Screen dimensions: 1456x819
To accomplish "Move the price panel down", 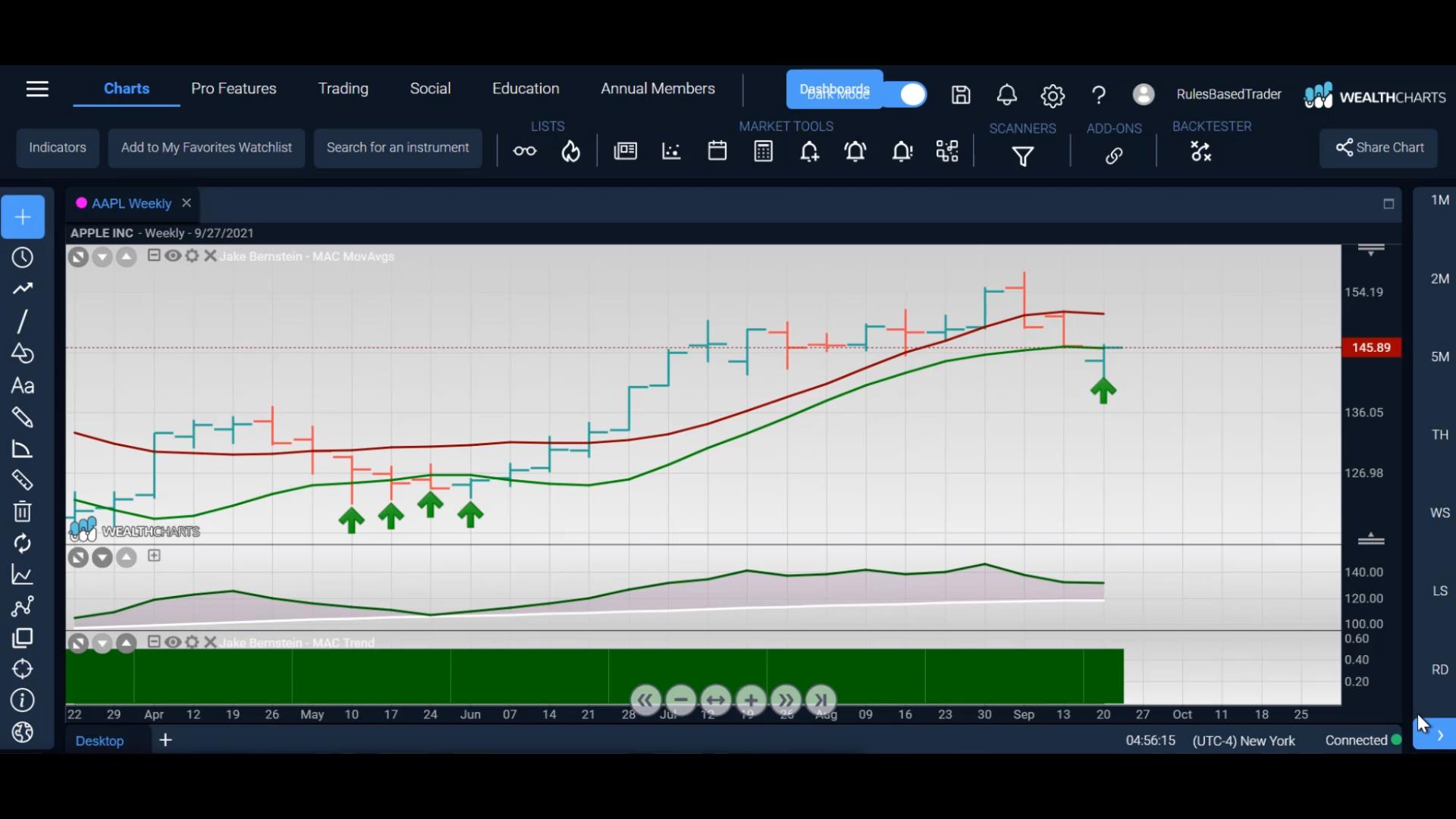I will click(x=102, y=258).
